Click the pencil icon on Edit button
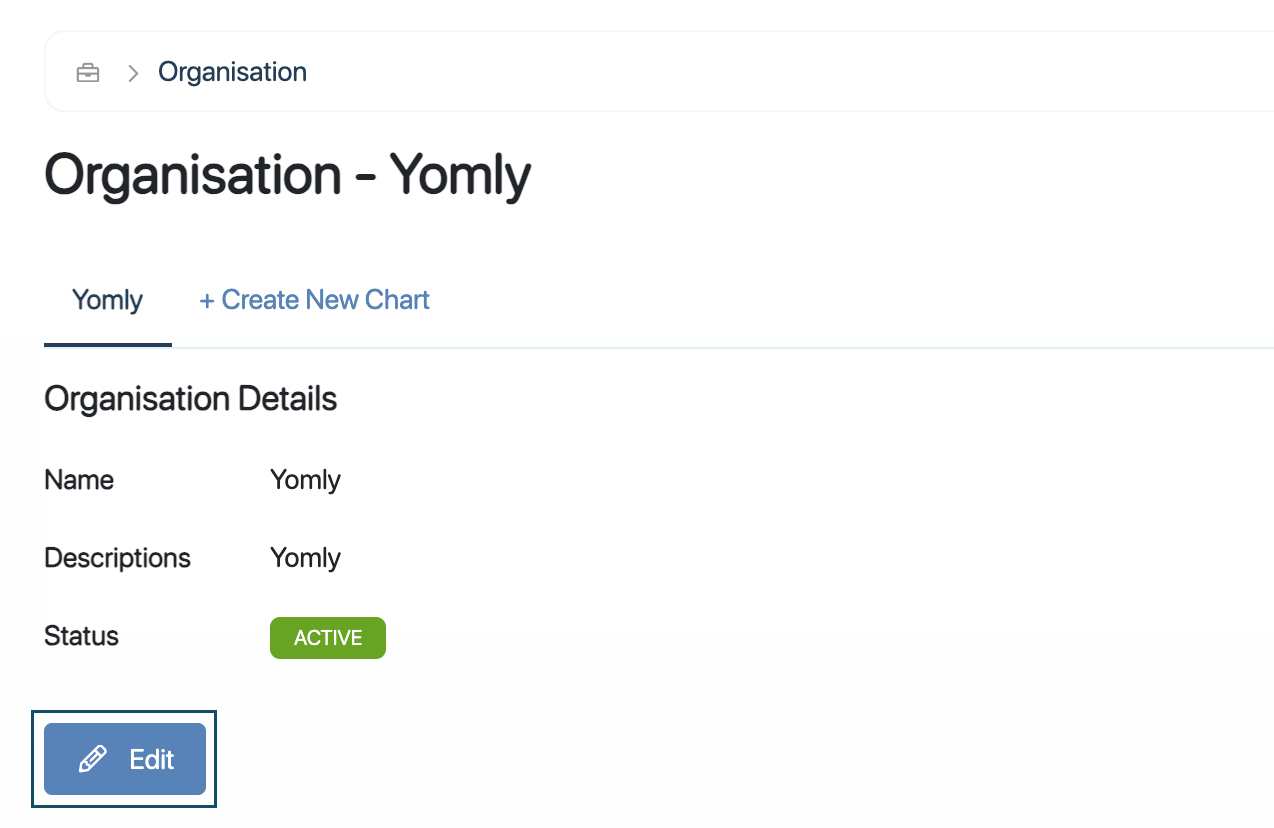This screenshot has height=828, width=1274. coord(92,760)
